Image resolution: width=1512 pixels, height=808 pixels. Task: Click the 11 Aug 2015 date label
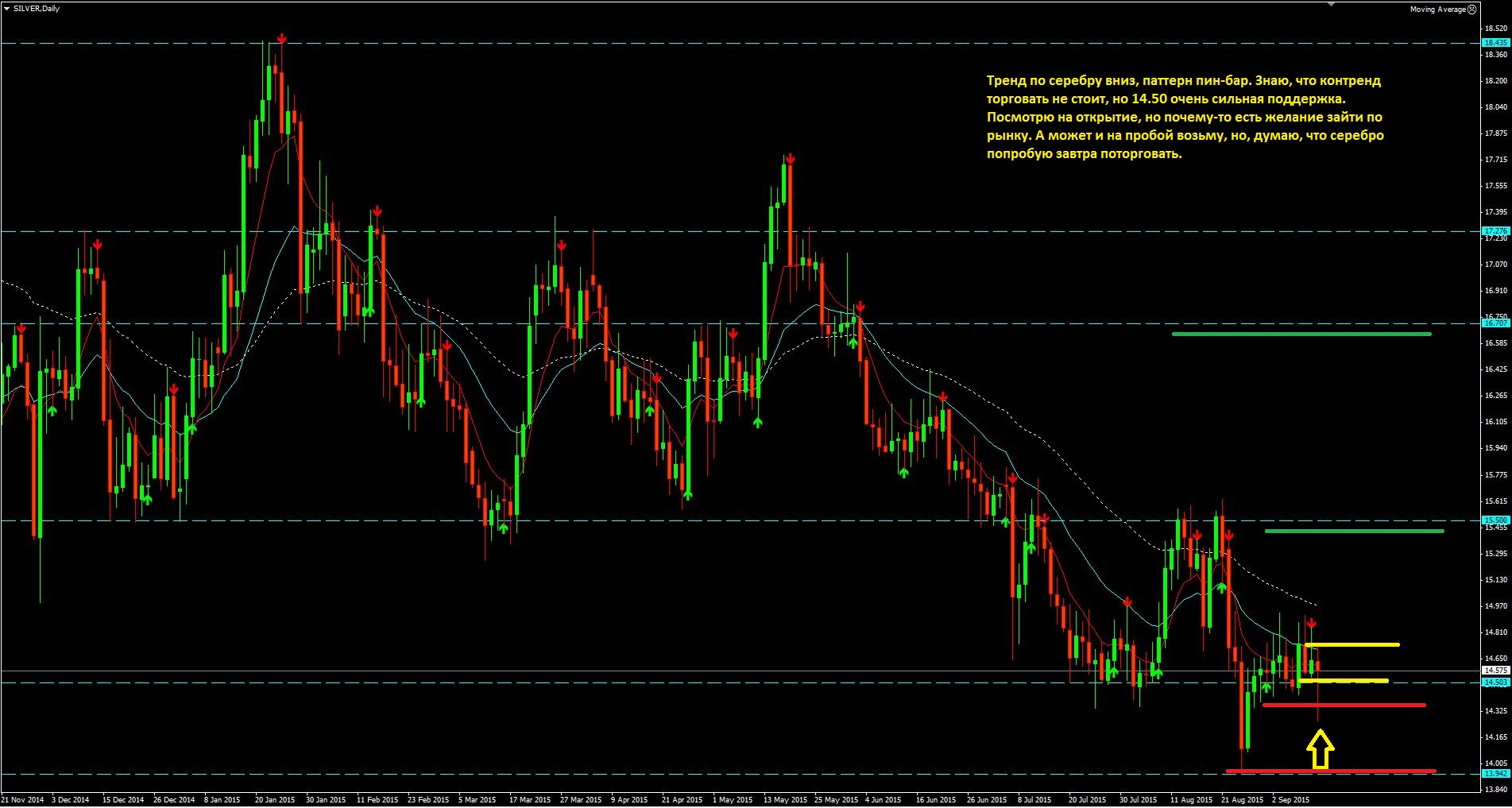[1191, 800]
